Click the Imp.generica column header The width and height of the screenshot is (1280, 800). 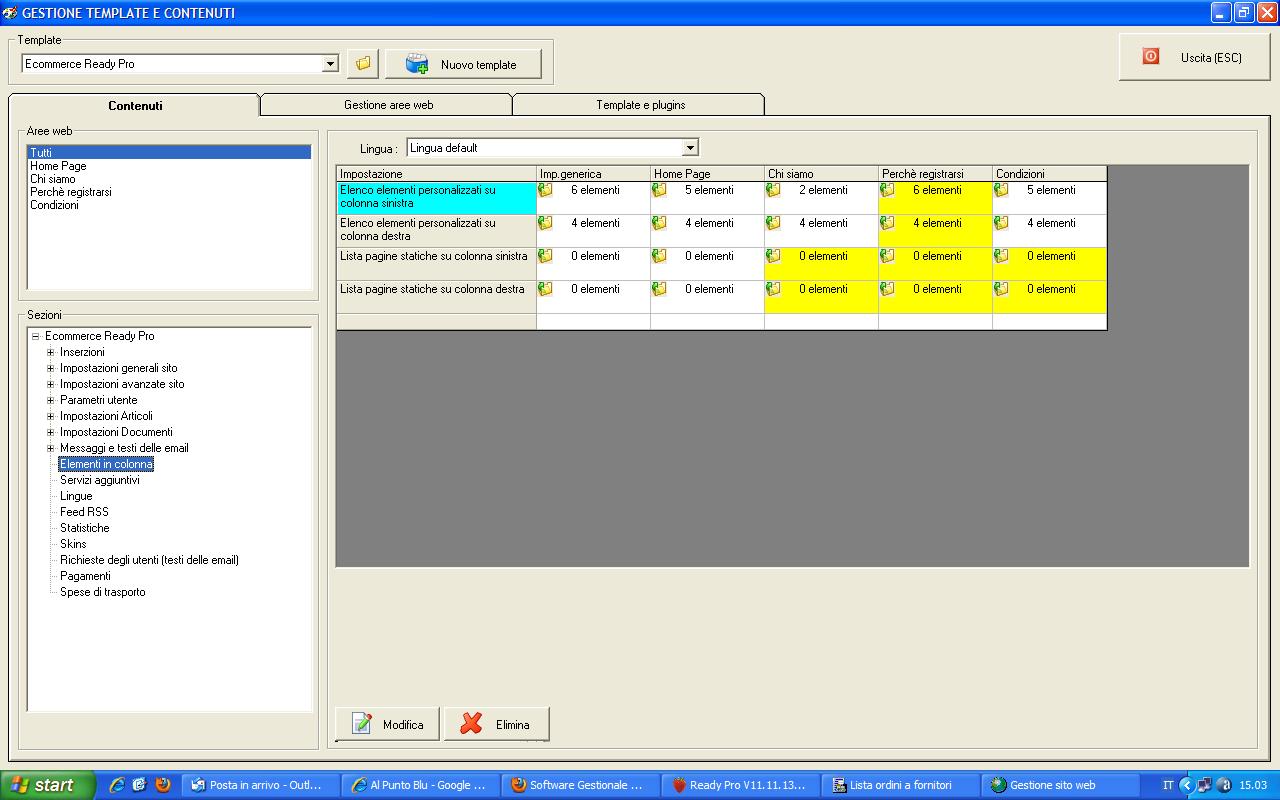tap(593, 174)
